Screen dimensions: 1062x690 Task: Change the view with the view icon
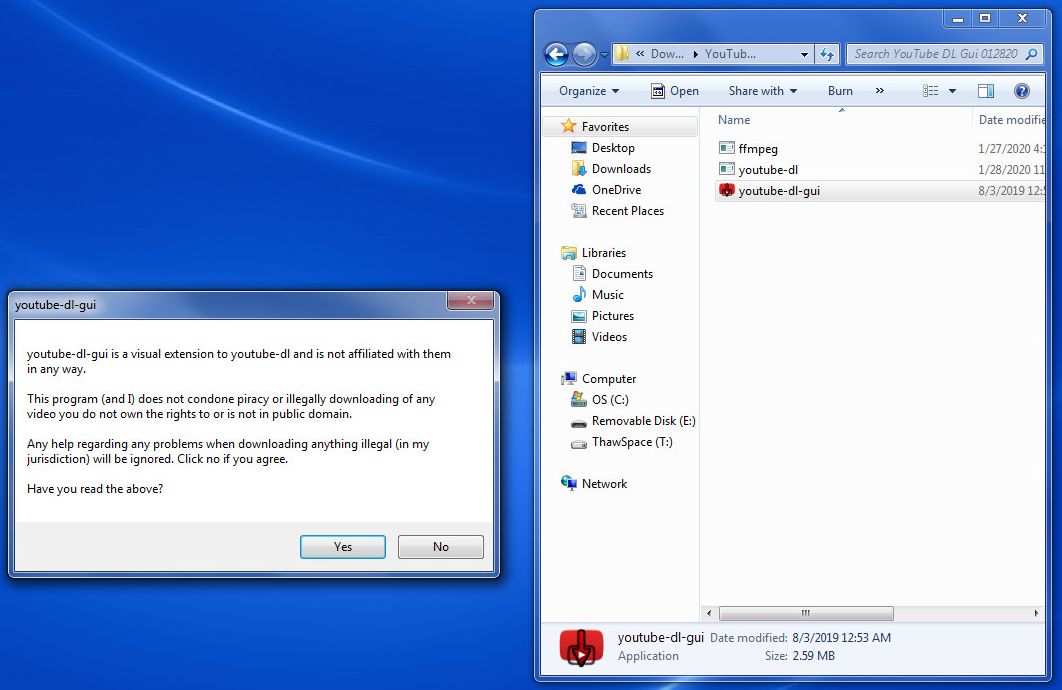pos(931,91)
